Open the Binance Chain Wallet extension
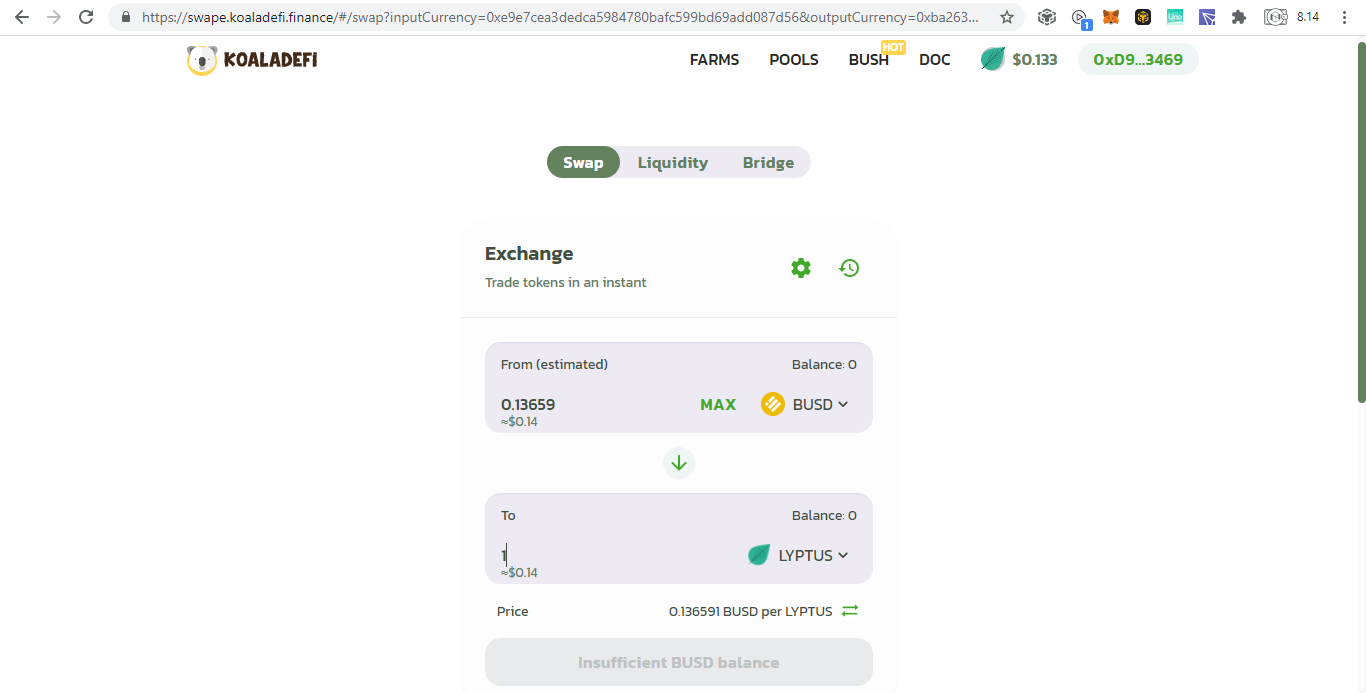 point(1143,17)
